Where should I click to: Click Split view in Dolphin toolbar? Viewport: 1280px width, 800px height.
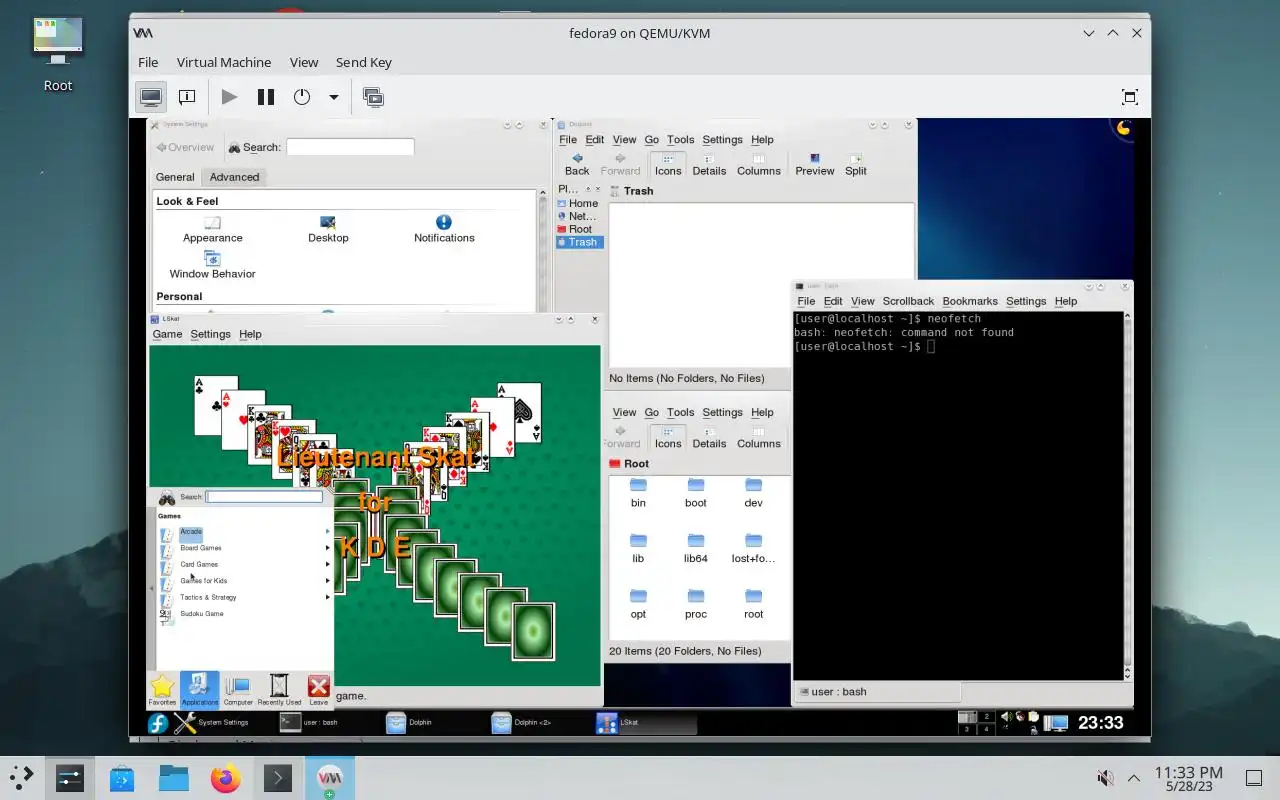[x=856, y=164]
